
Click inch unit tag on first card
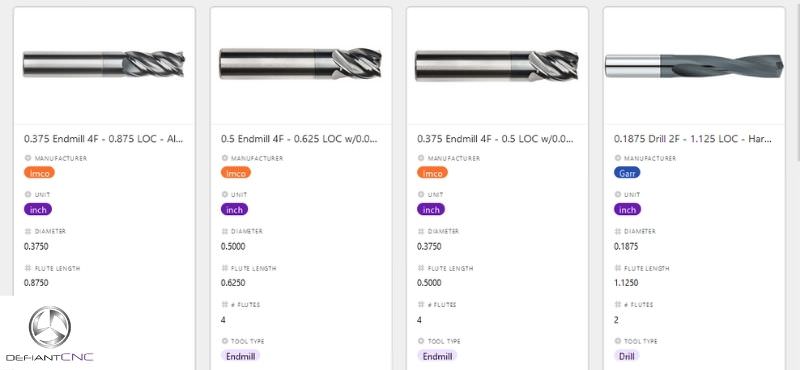pos(38,210)
